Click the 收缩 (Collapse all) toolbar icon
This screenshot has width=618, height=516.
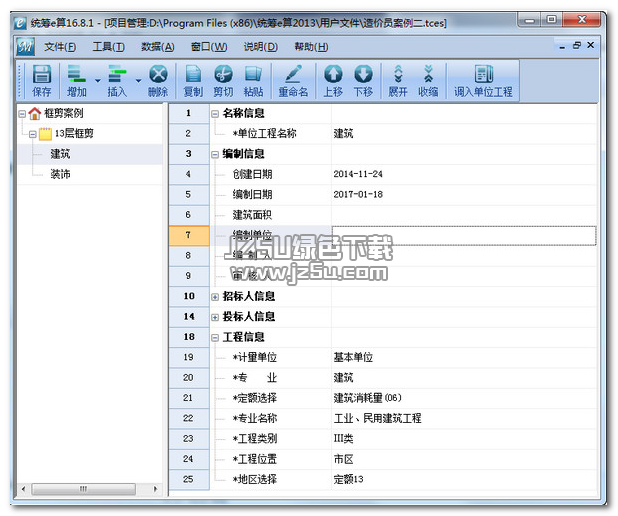coord(428,80)
